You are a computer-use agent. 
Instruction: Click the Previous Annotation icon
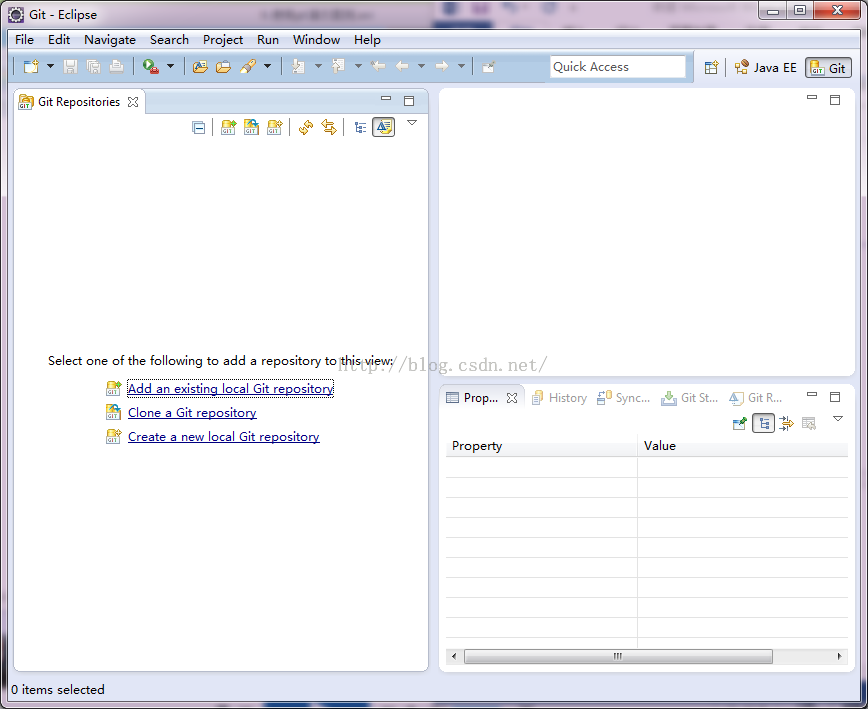coord(338,67)
